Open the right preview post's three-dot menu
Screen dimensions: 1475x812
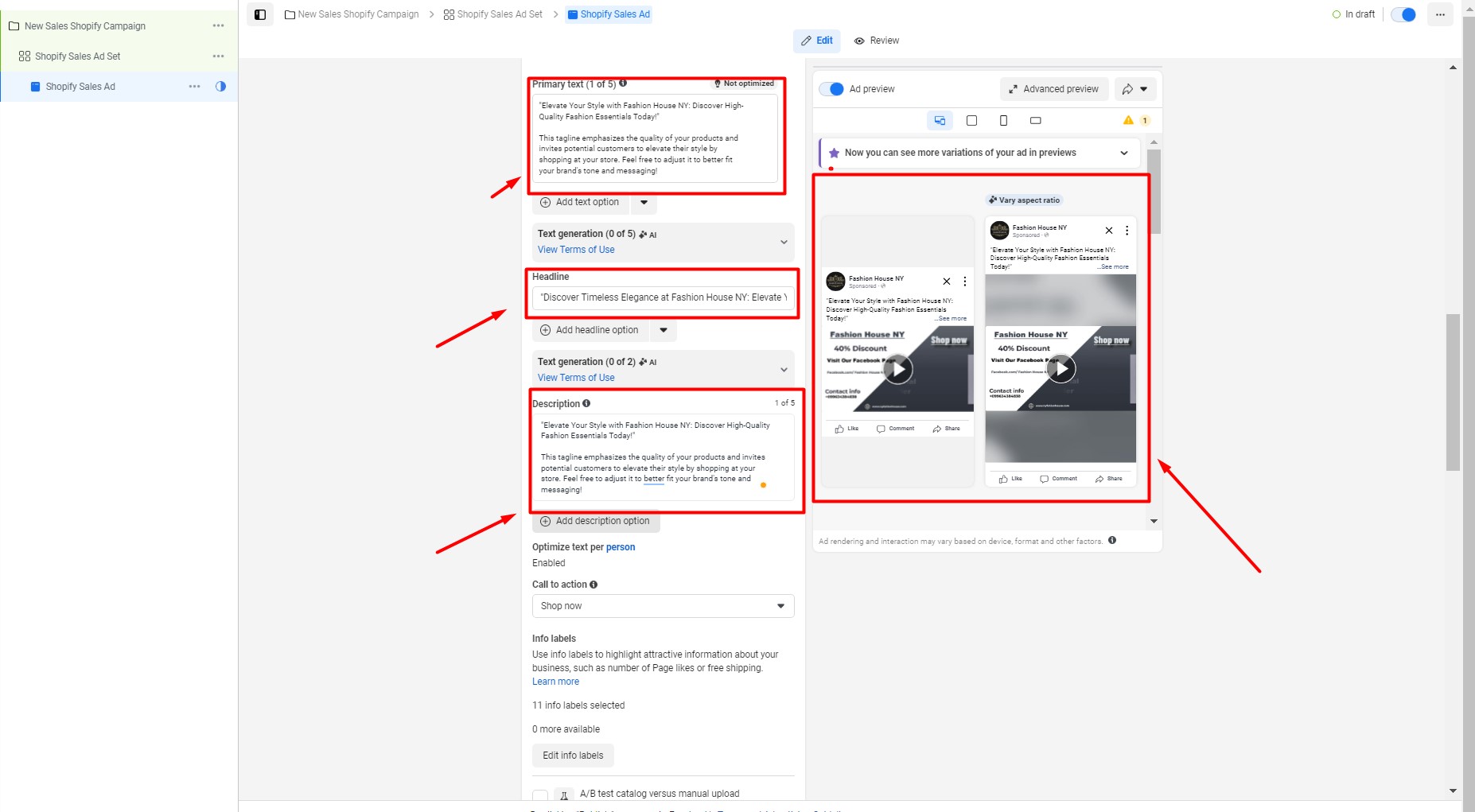pos(1127,231)
